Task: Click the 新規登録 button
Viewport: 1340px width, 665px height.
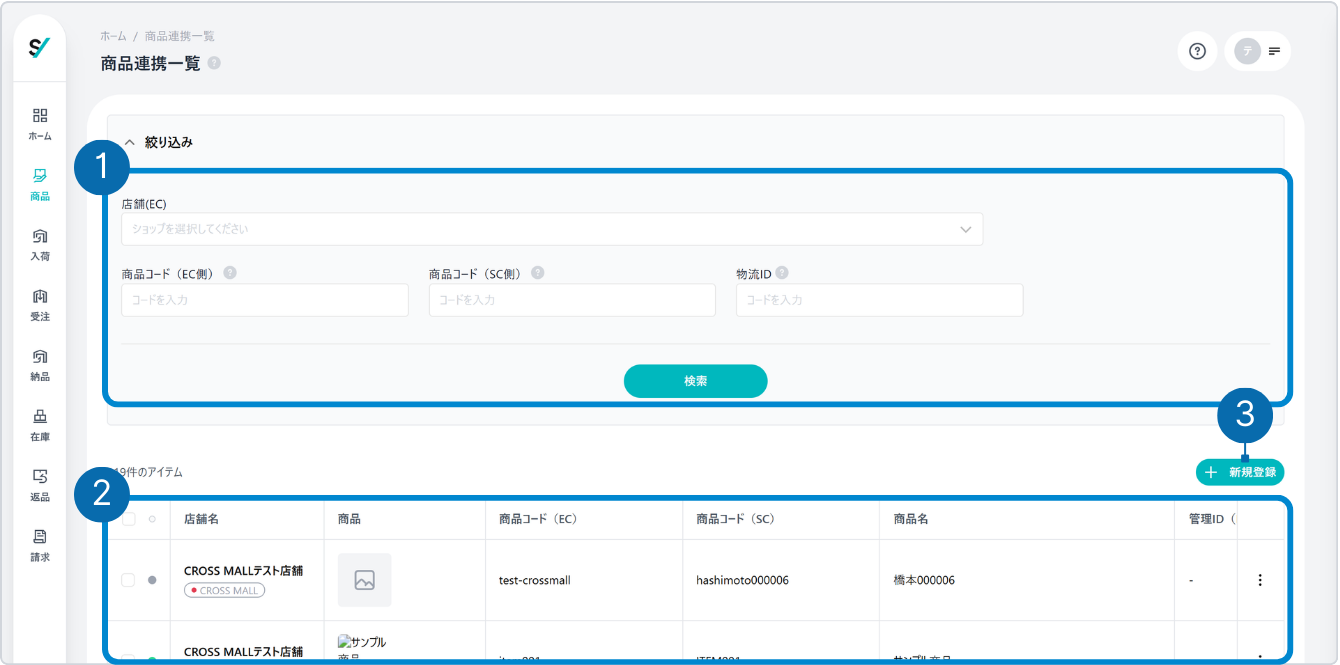Action: (1240, 472)
